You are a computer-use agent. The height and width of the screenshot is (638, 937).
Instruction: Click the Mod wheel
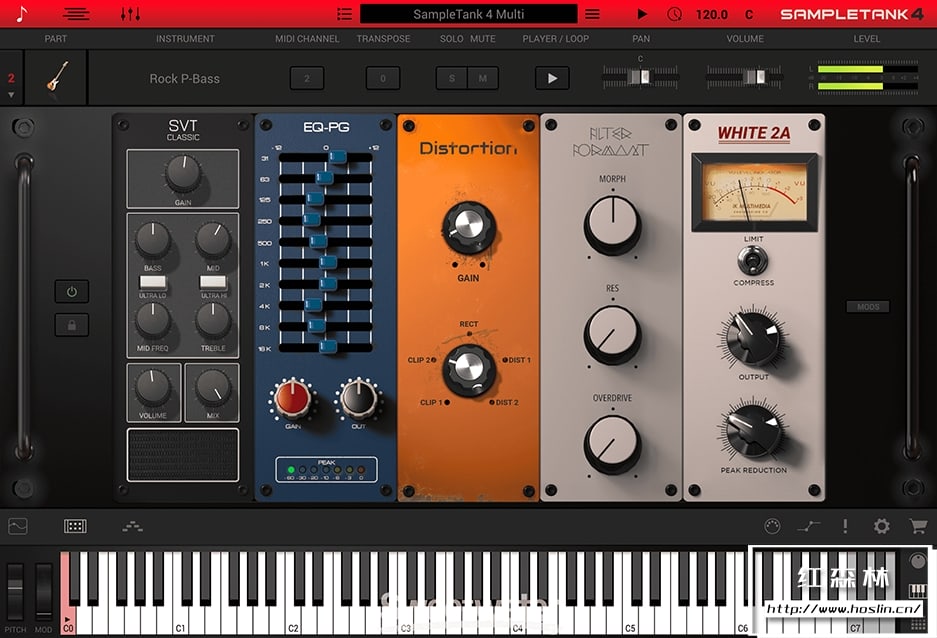click(x=44, y=591)
